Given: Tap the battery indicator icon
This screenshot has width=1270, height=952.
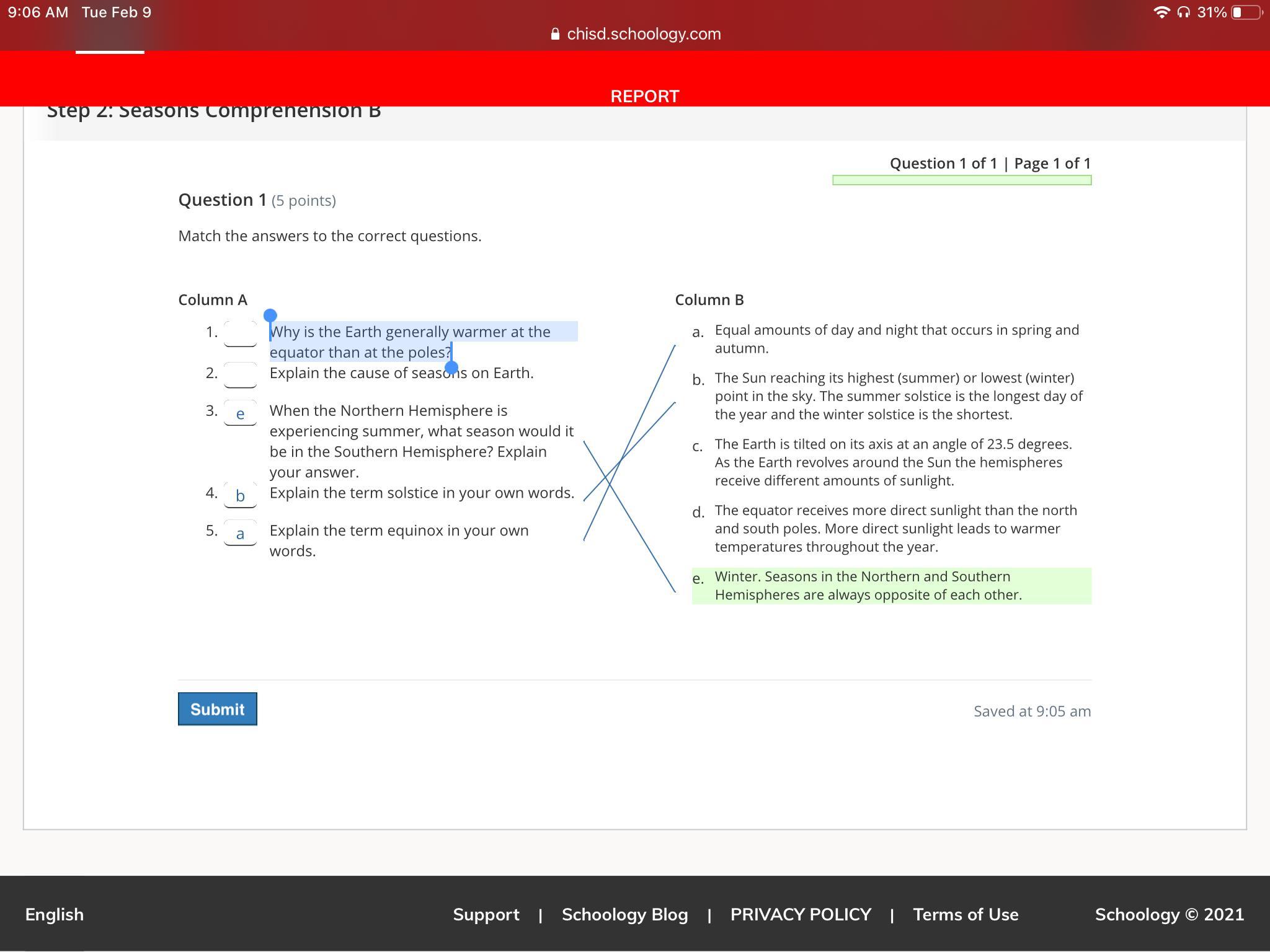Looking at the screenshot, I should coord(1246,12).
